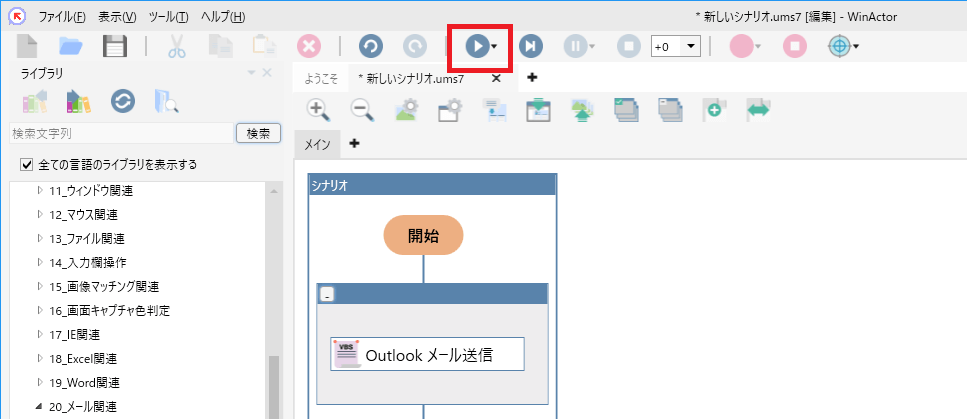Screen dimensions: 967x419
Task: Add a new document tab with plus
Action: (532, 78)
